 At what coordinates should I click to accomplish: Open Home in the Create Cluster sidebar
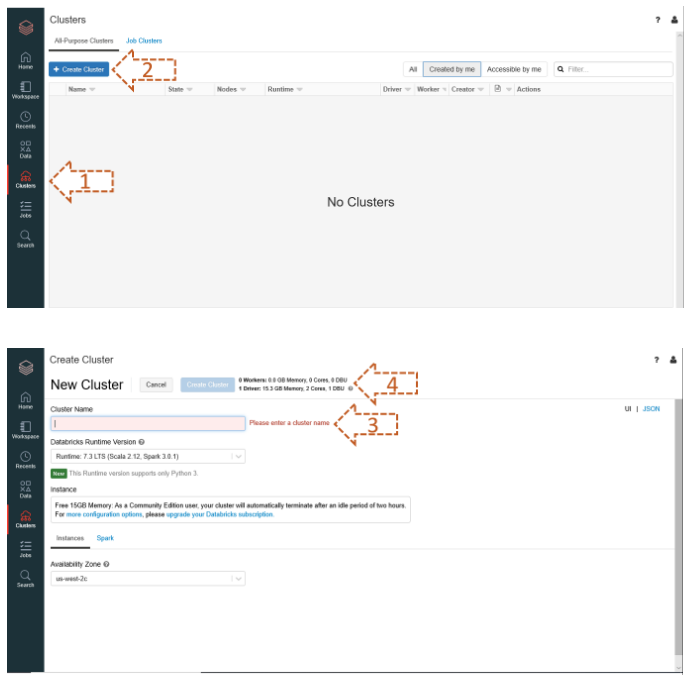pyautogui.click(x=26, y=401)
